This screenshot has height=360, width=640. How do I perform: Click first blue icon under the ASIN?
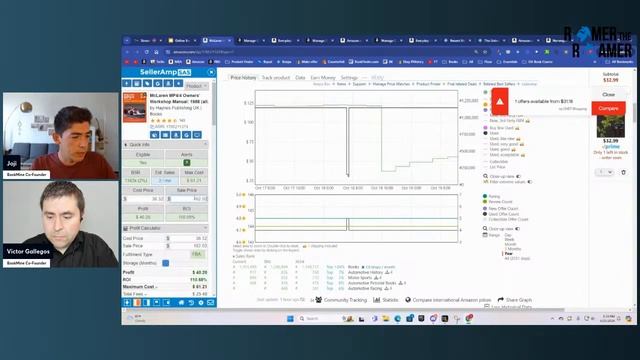tap(155, 135)
